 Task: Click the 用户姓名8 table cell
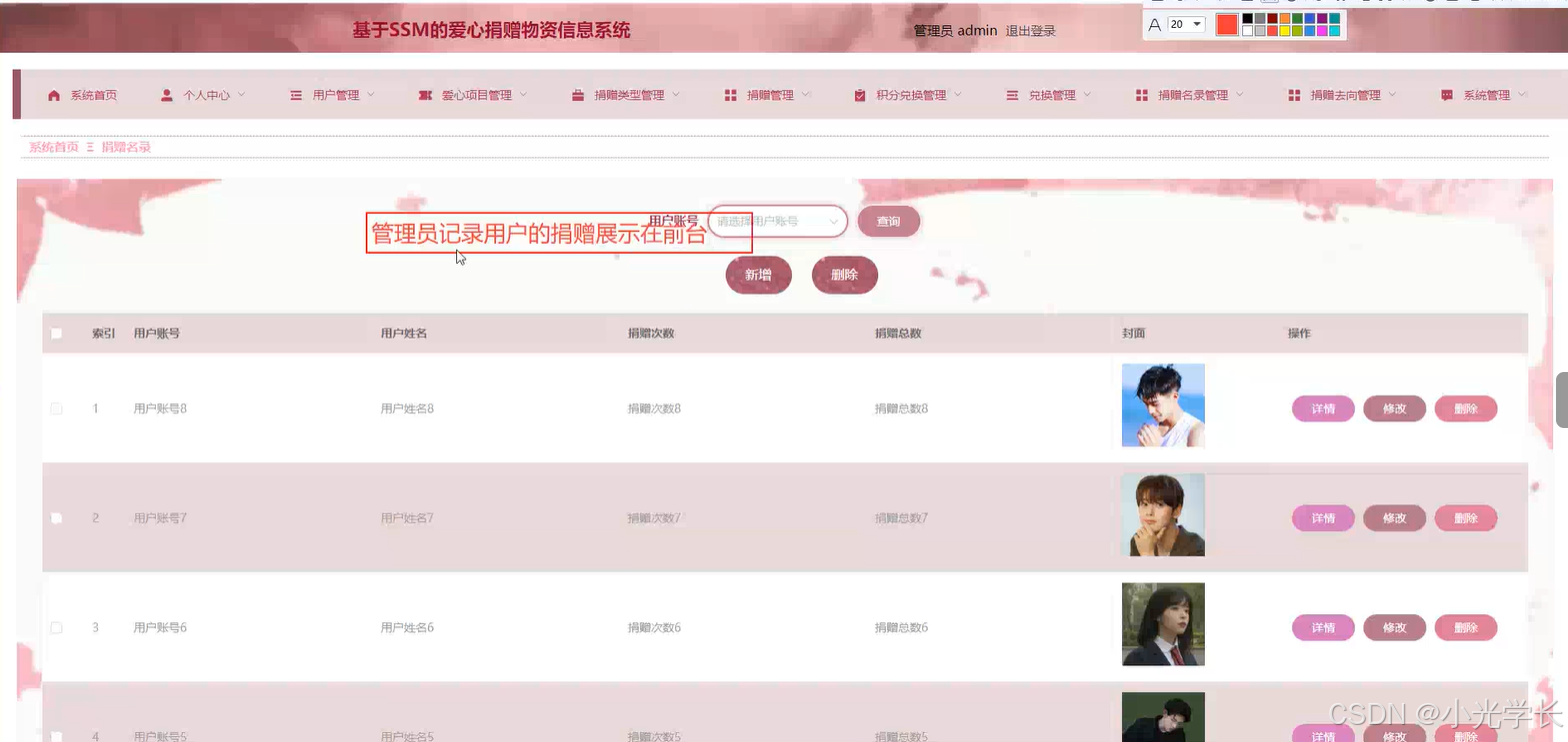(407, 408)
